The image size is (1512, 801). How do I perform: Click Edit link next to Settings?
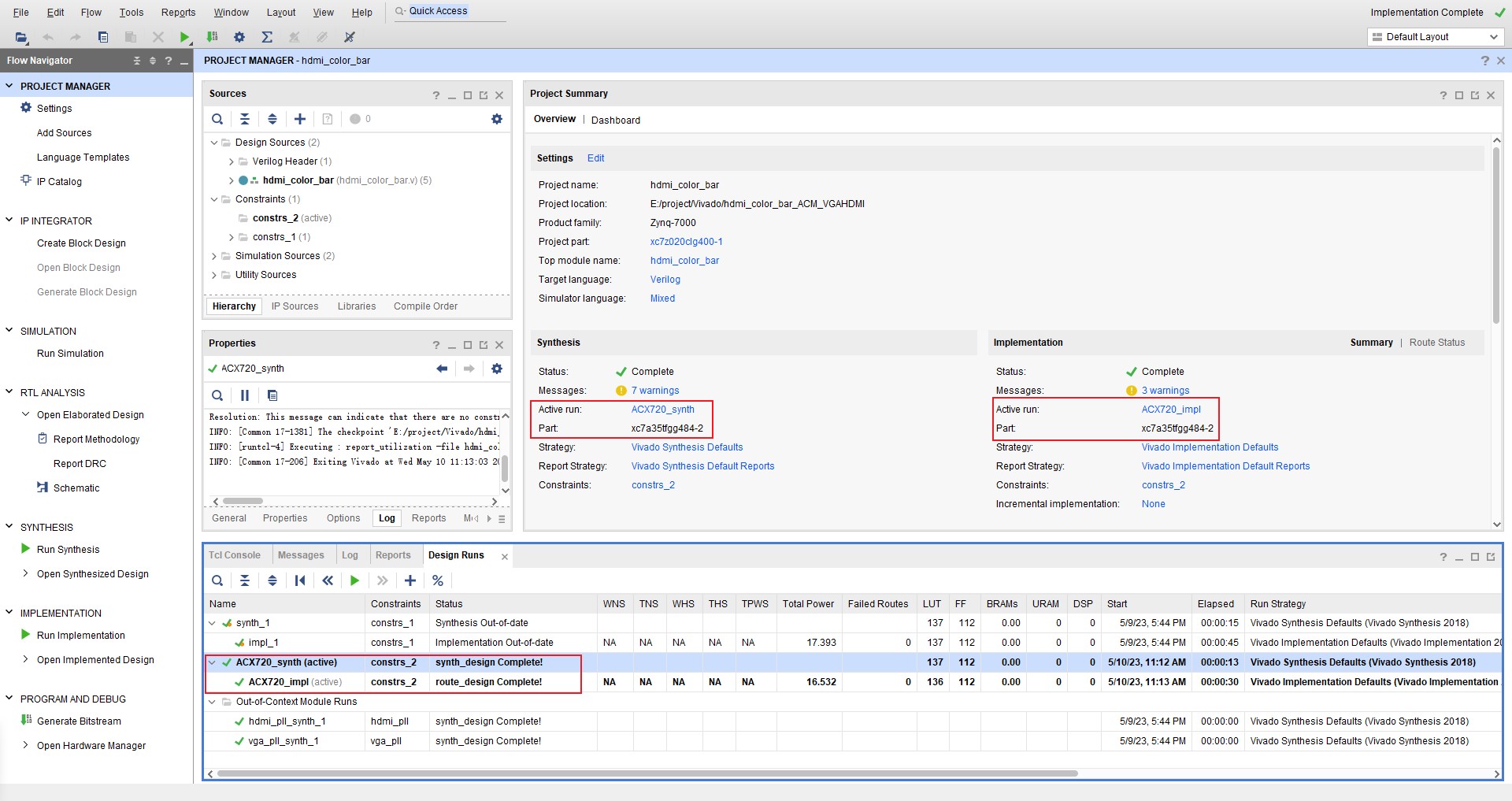[596, 158]
